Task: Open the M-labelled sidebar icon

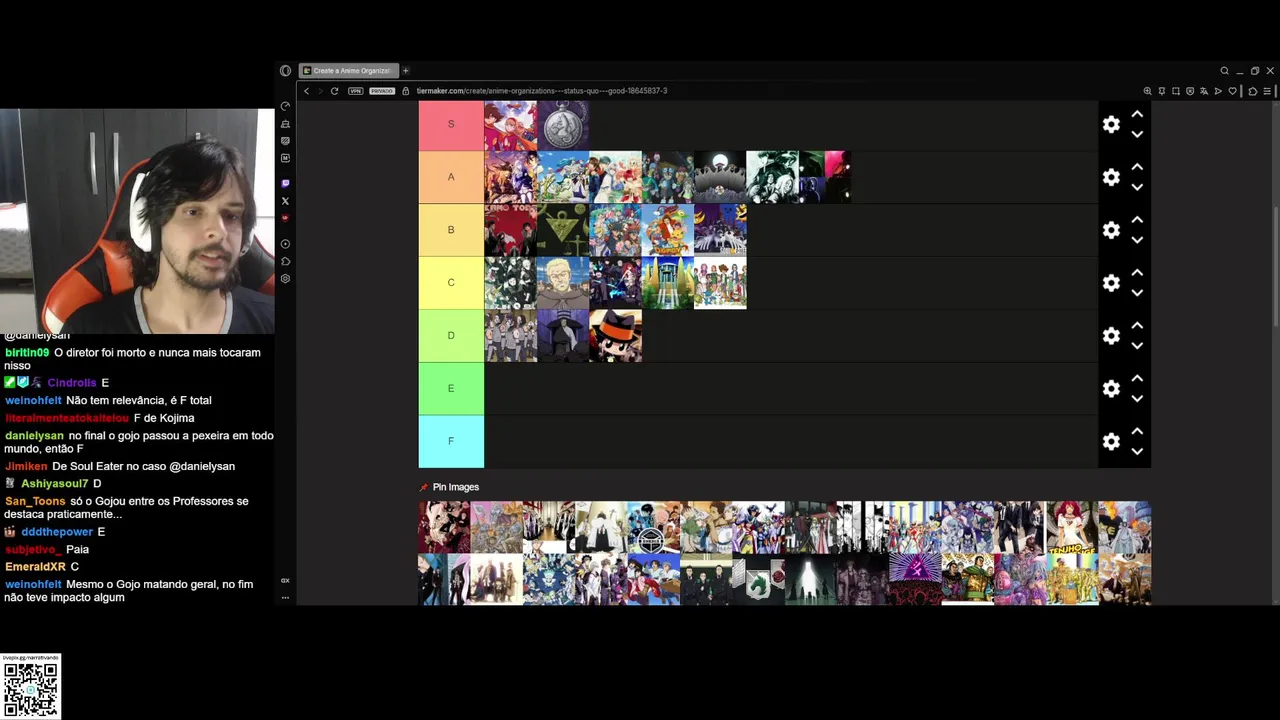Action: (285, 158)
